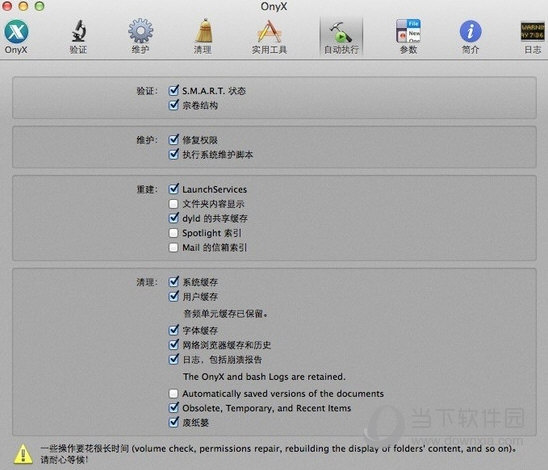
Task: Open the 维护 gear icon
Action: (x=140, y=37)
